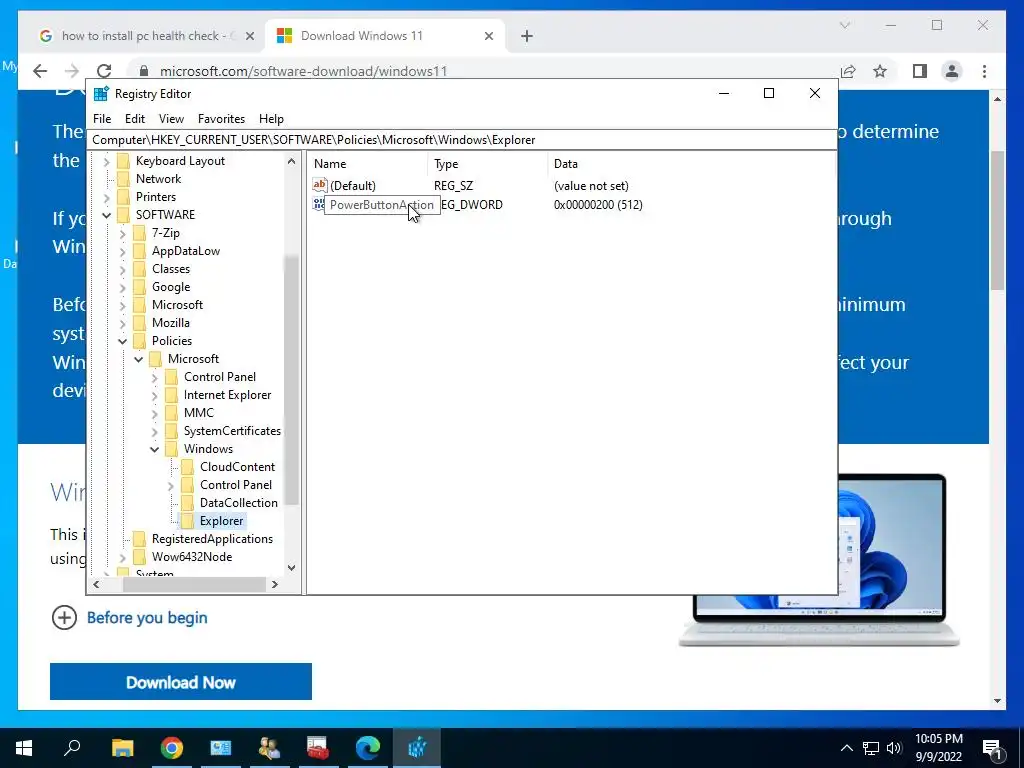Click the tree horizontal scroll right arrow
The image size is (1024, 768).
pos(275,584)
